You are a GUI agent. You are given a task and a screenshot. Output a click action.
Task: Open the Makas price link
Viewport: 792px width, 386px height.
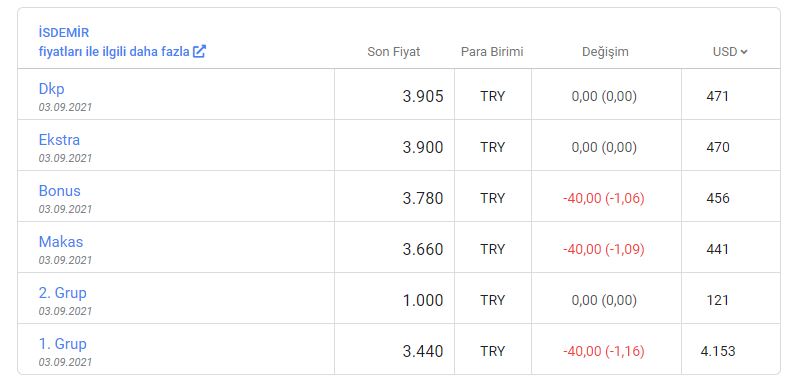[61, 242]
